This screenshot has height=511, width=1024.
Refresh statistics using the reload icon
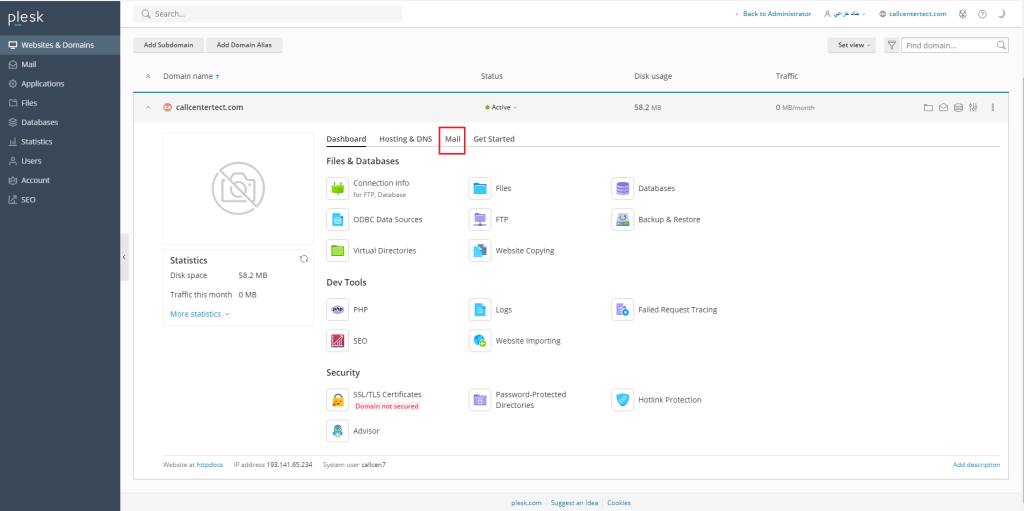click(x=304, y=259)
